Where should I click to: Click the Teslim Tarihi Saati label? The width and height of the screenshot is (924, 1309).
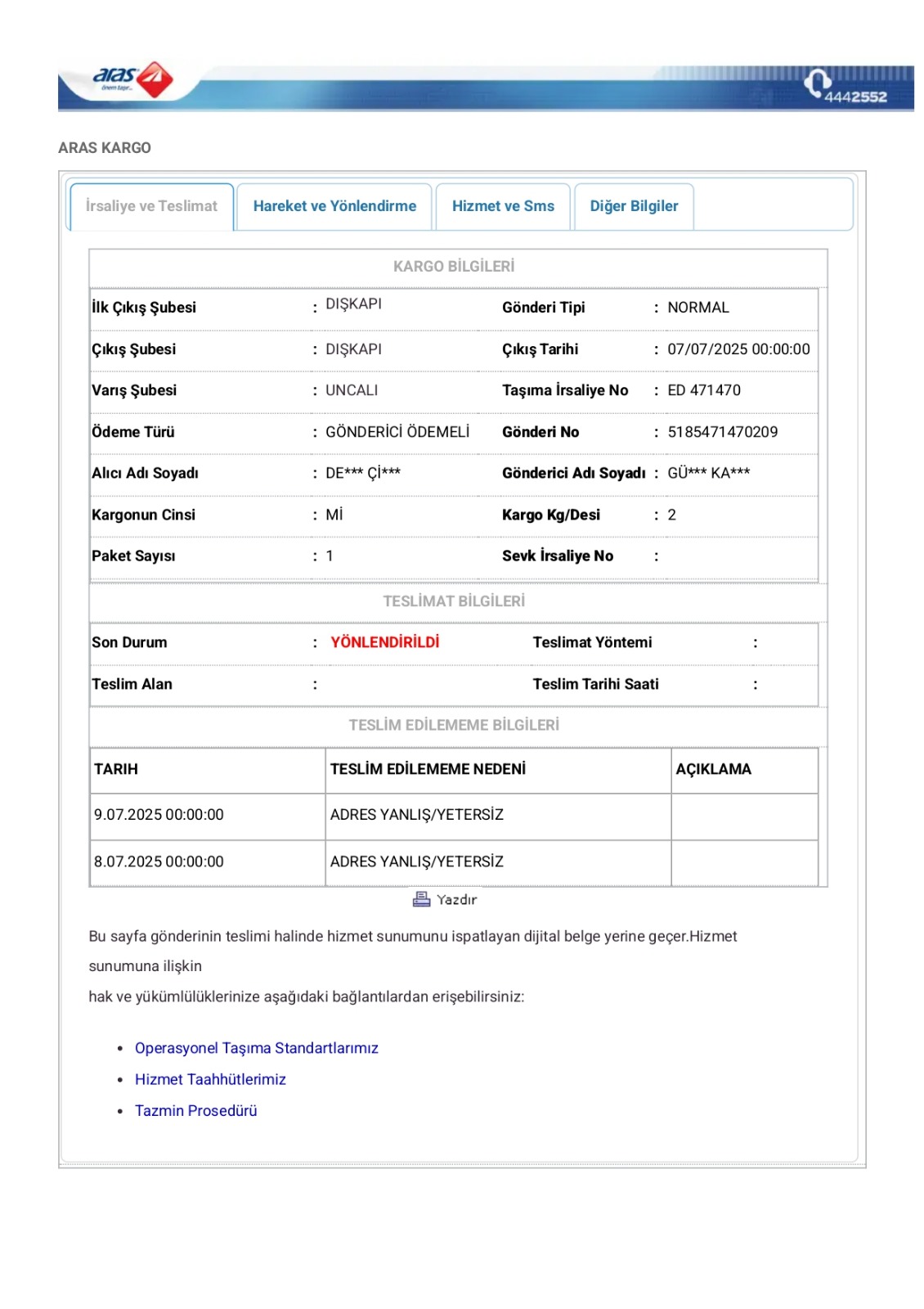point(595,684)
